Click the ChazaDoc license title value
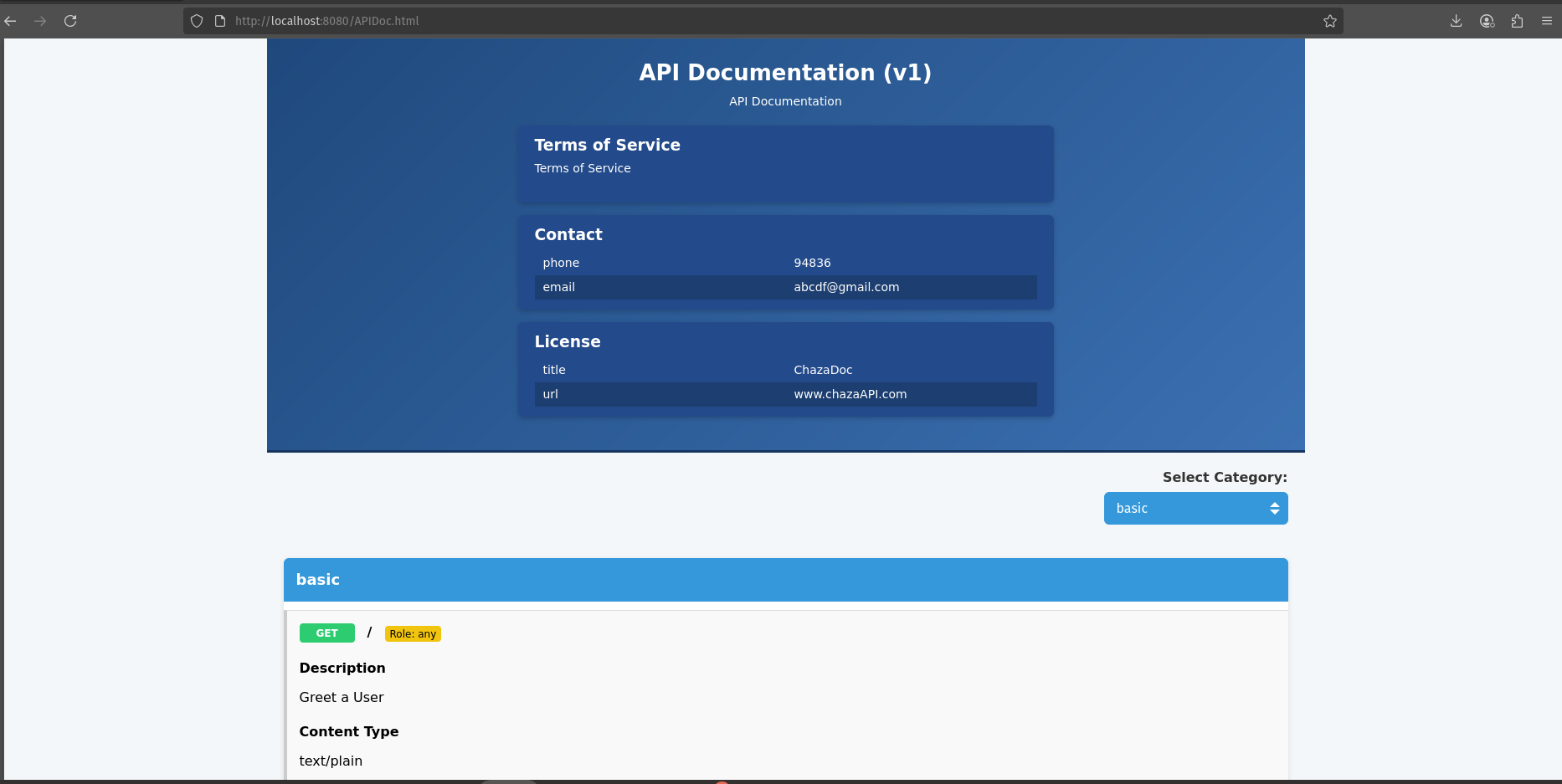The image size is (1562, 784). point(823,370)
